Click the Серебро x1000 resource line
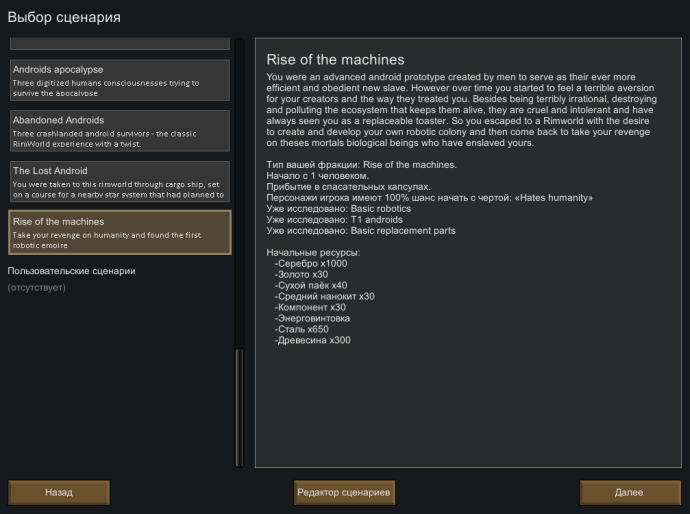The height and width of the screenshot is (514, 690). (x=311, y=263)
